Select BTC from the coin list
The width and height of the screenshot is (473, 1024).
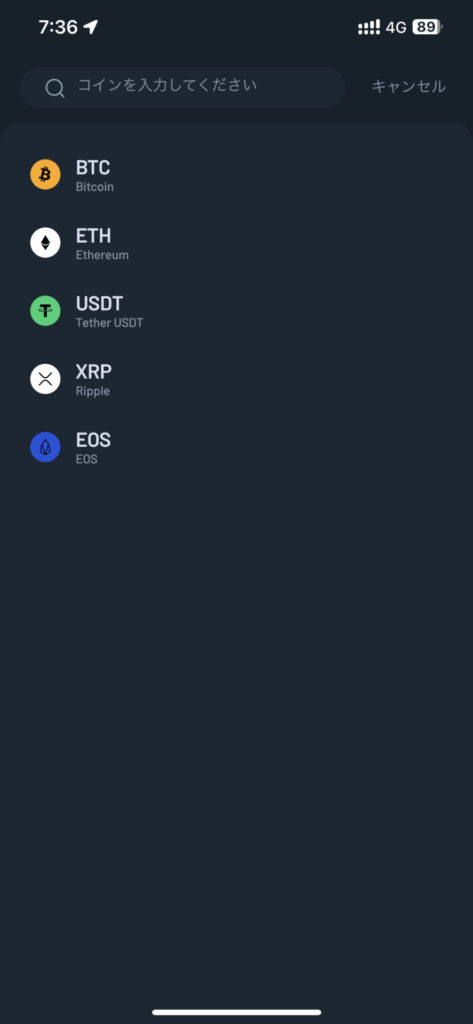tap(236, 174)
